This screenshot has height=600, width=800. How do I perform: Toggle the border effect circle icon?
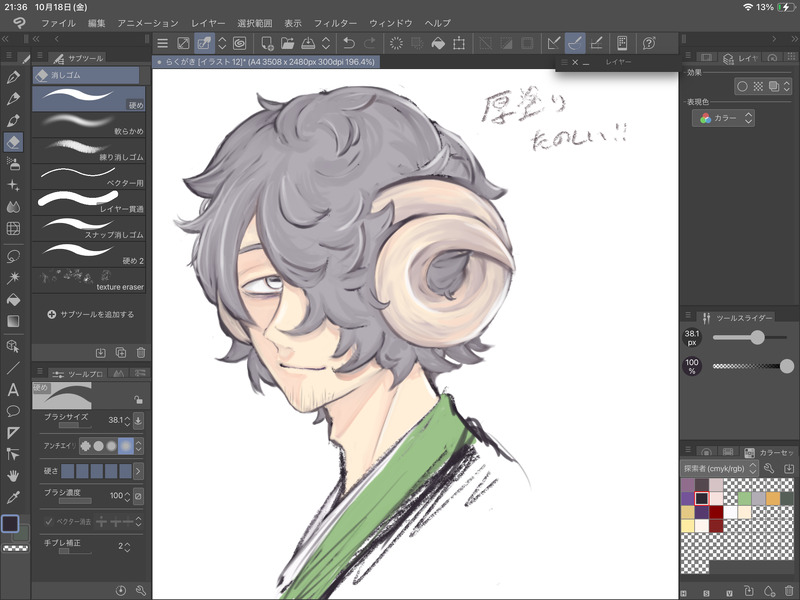click(x=742, y=86)
